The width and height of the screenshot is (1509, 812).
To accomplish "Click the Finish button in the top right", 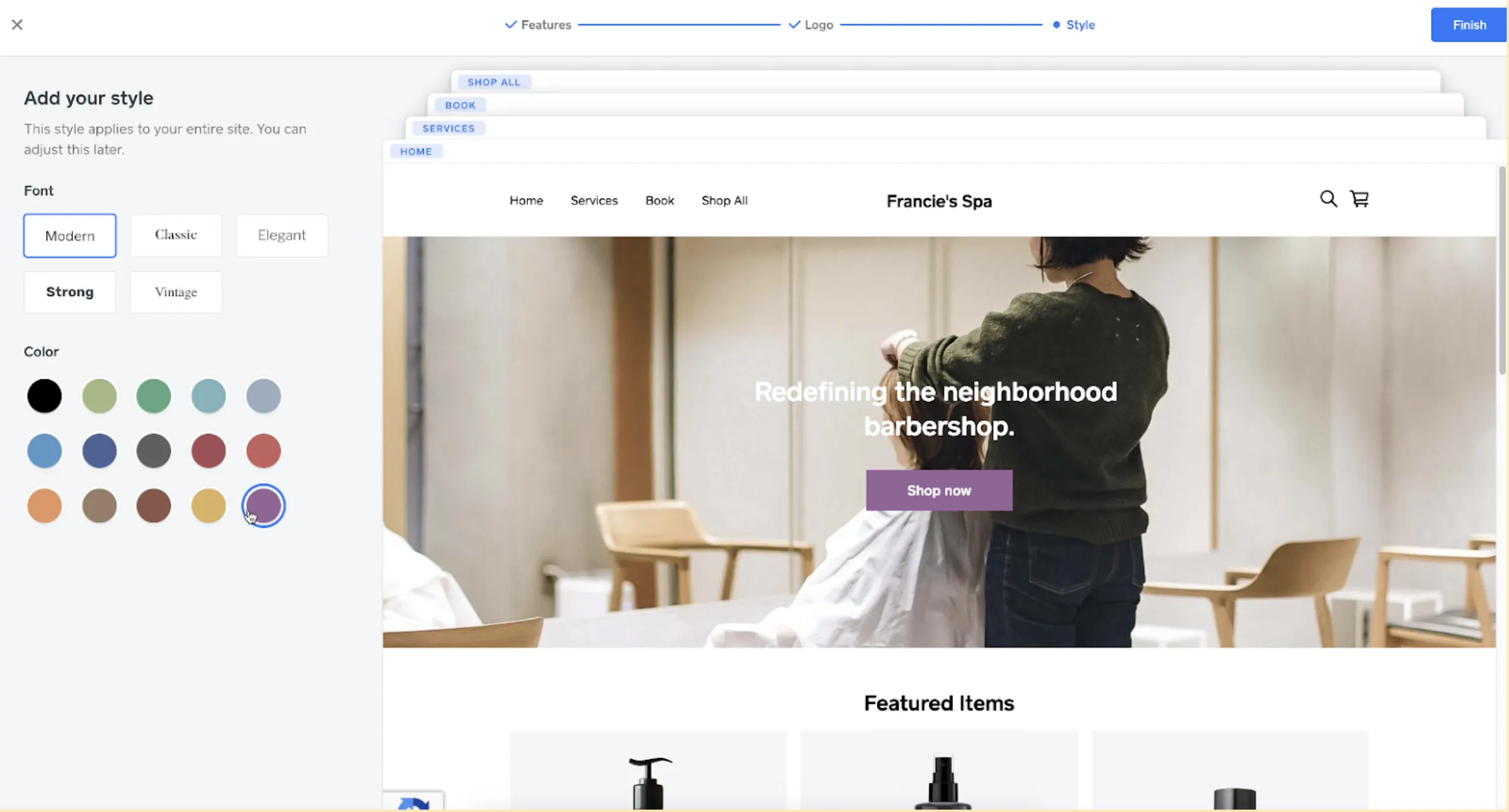I will [x=1469, y=25].
